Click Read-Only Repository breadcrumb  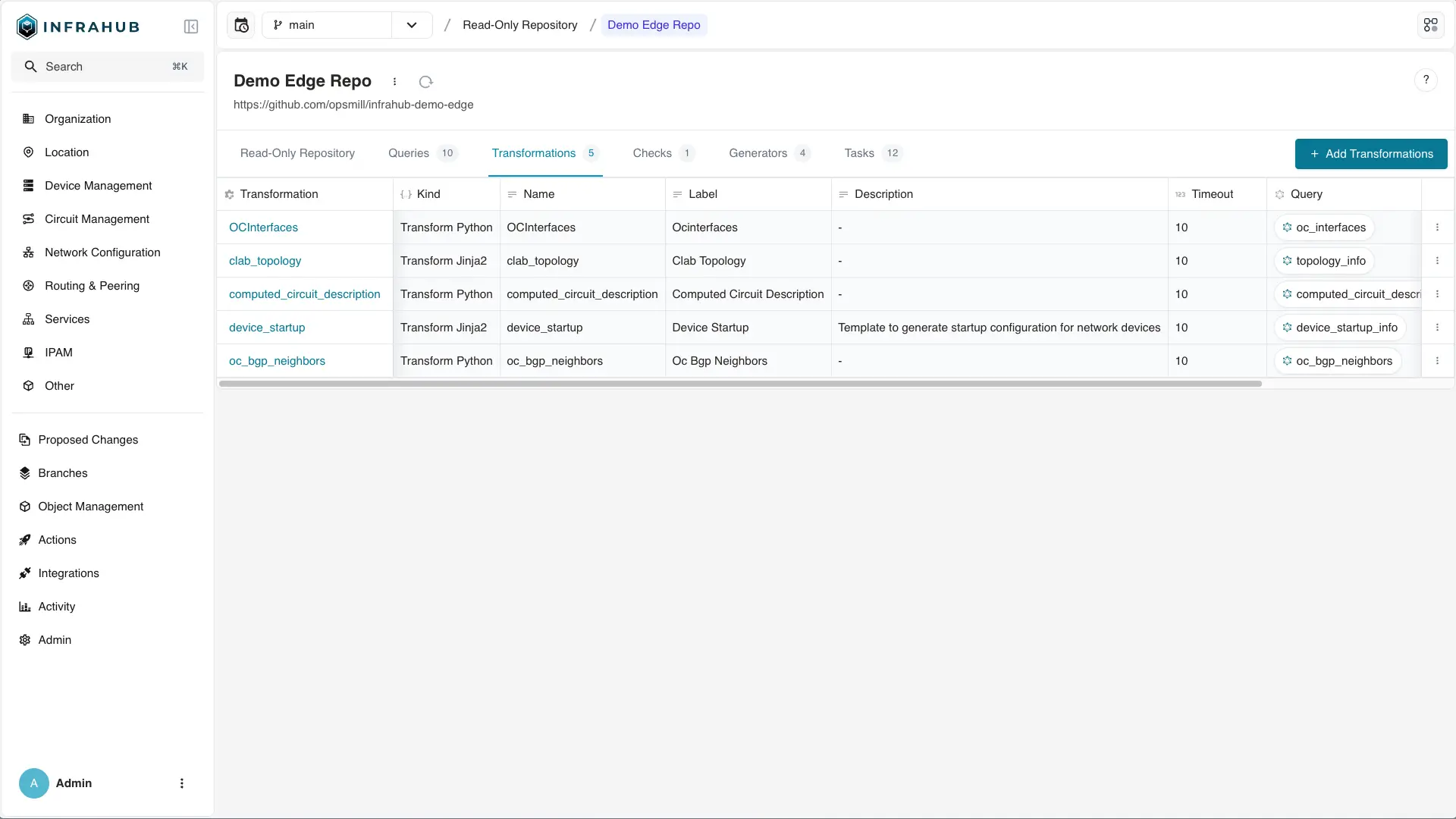(519, 25)
